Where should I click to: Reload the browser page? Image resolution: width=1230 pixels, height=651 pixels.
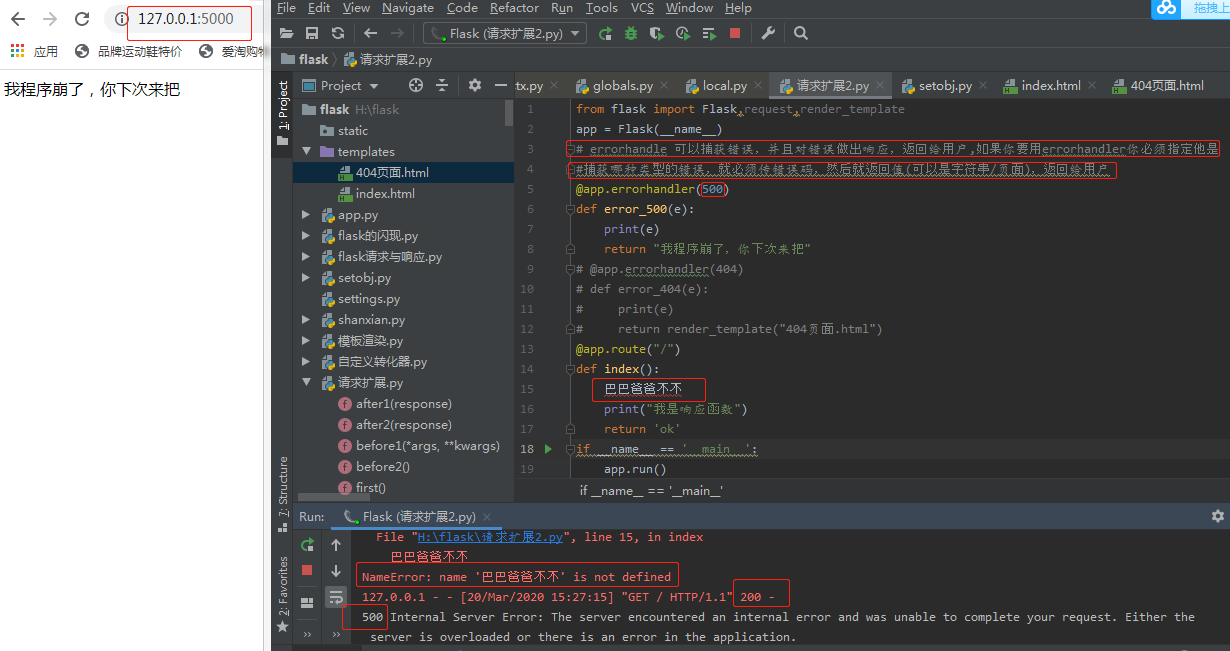82,19
